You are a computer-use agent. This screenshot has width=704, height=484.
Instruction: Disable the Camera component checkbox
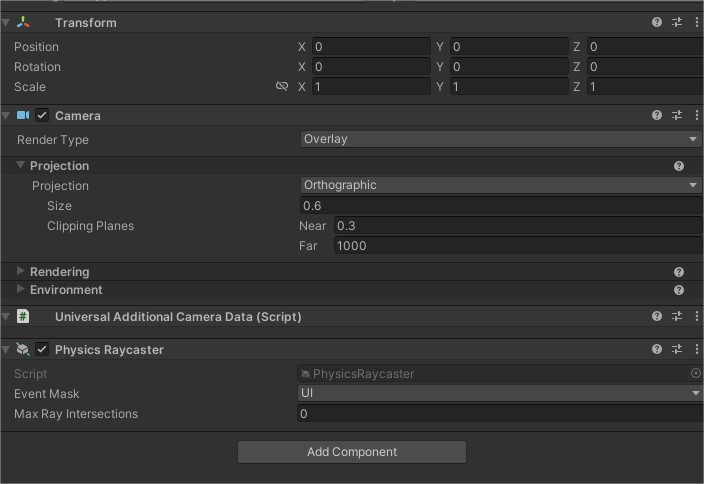pos(42,115)
